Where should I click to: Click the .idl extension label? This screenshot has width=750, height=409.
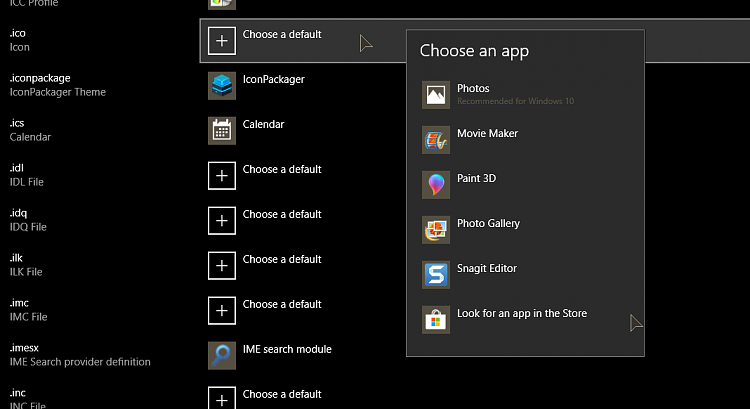pos(17,168)
